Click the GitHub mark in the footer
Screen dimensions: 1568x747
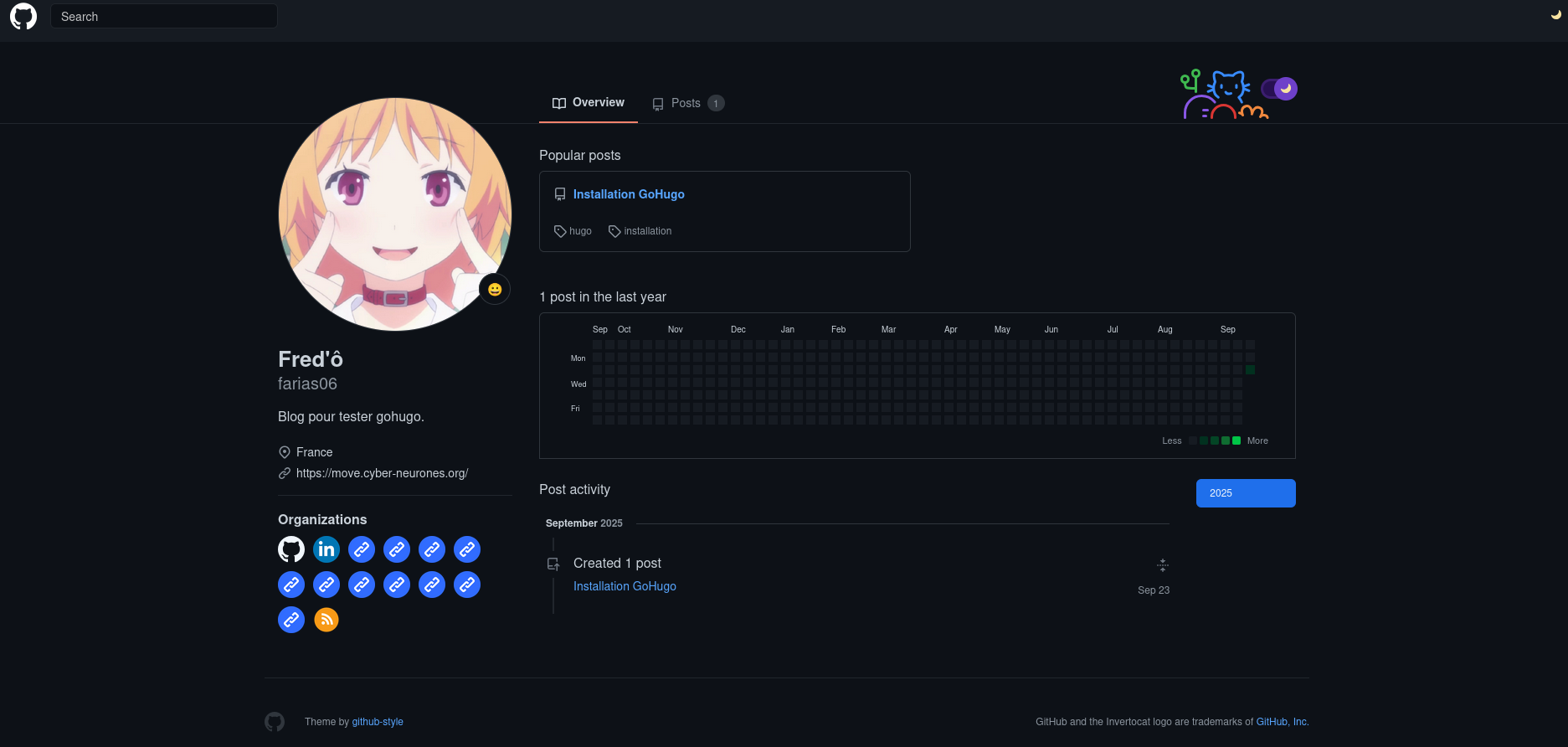point(275,722)
